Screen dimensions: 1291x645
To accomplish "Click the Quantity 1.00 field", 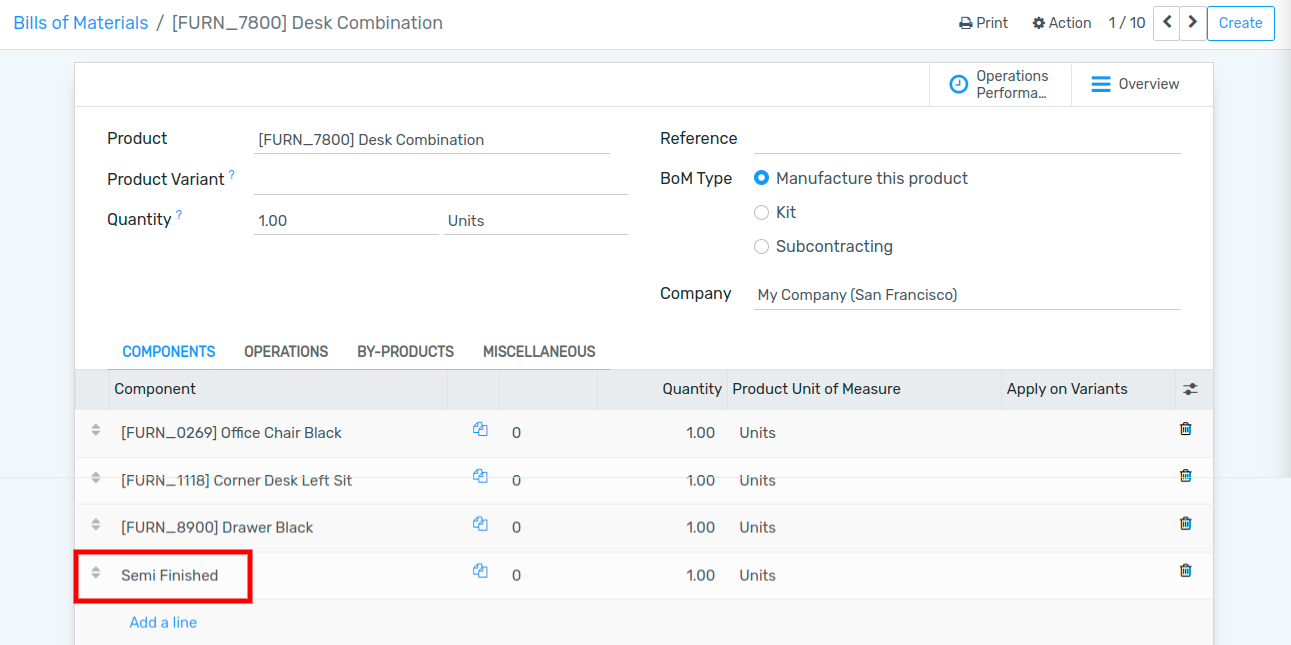I will tap(346, 221).
